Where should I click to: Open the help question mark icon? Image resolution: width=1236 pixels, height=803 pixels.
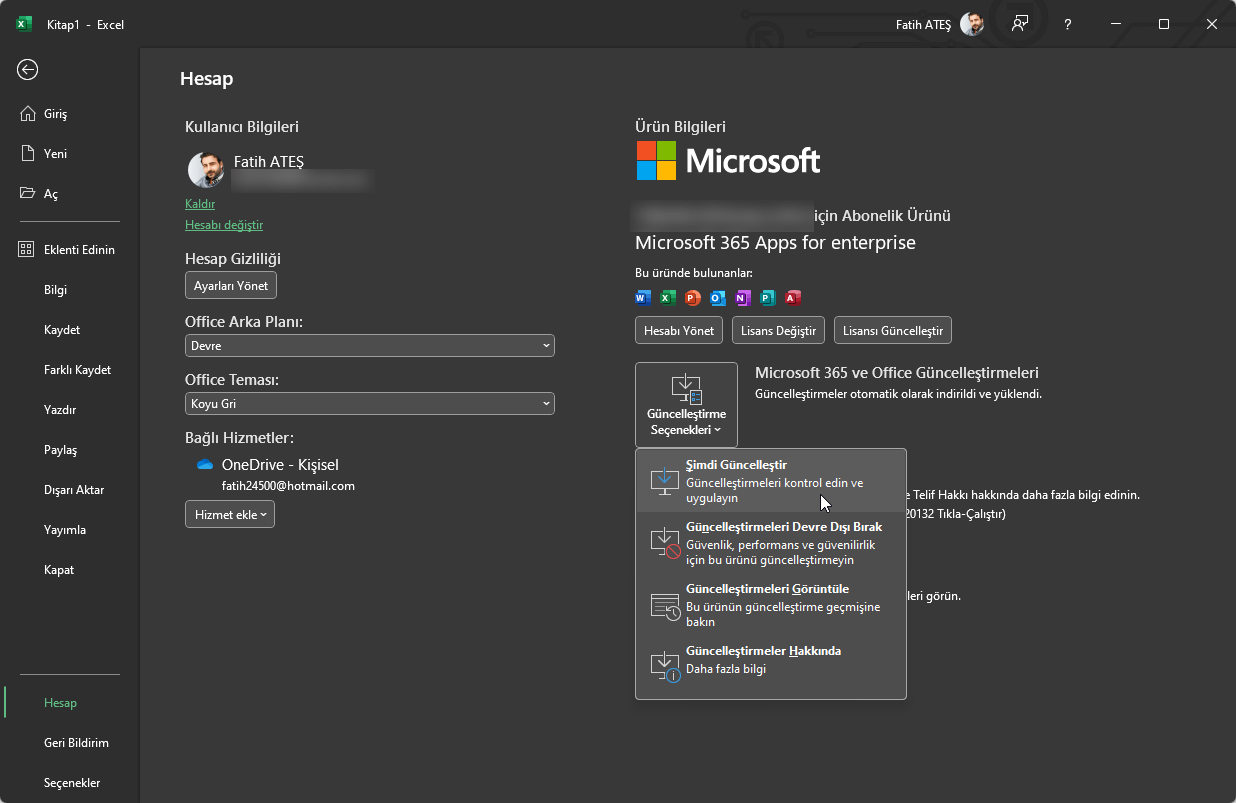click(x=1068, y=24)
